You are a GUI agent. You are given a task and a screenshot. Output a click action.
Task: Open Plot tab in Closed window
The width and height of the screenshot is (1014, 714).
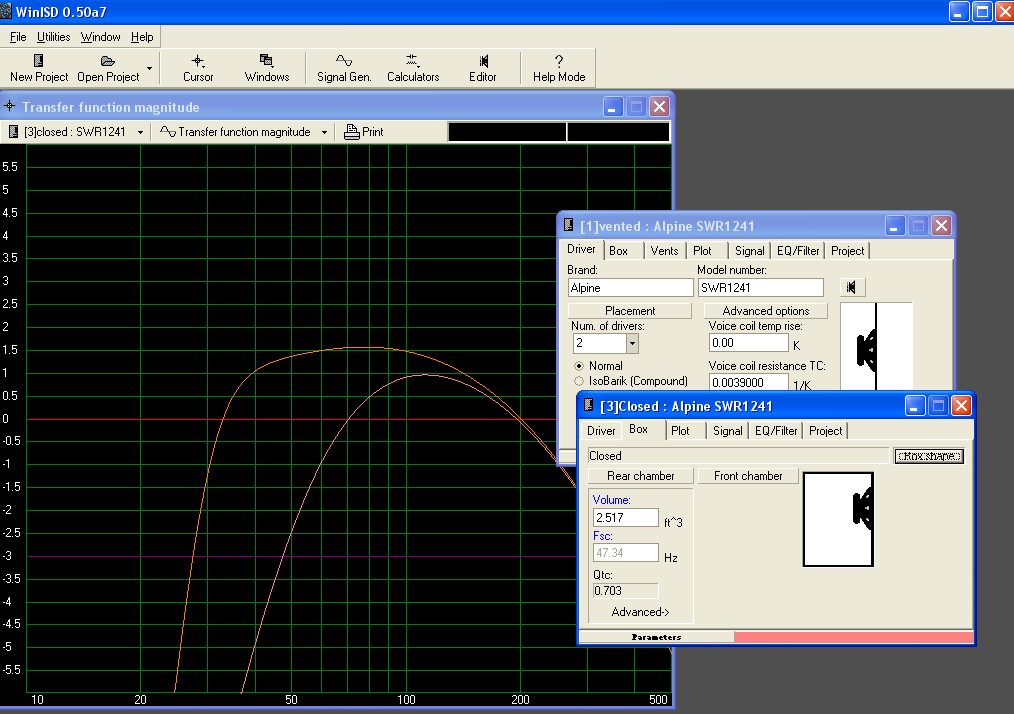[x=680, y=431]
